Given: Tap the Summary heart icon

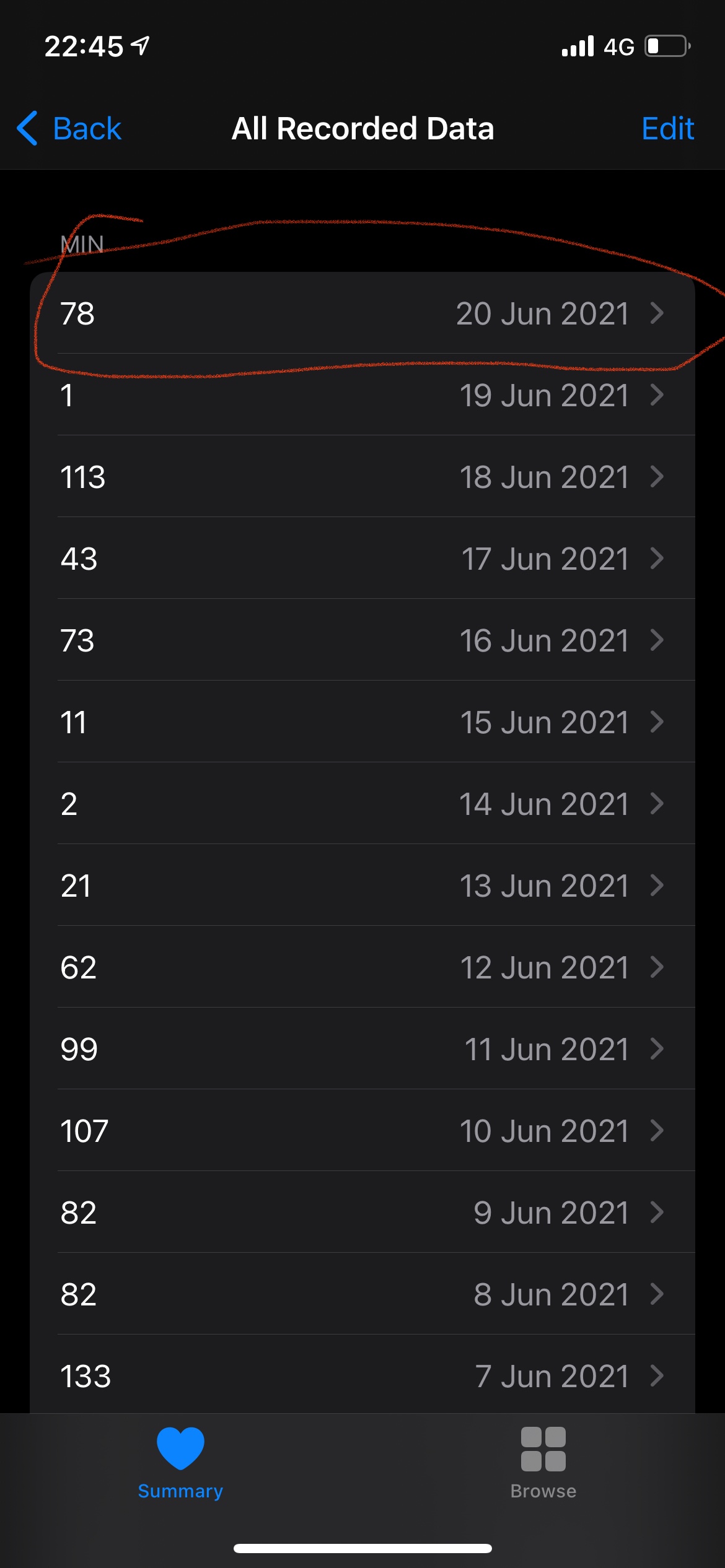Looking at the screenshot, I should coord(180,1448).
